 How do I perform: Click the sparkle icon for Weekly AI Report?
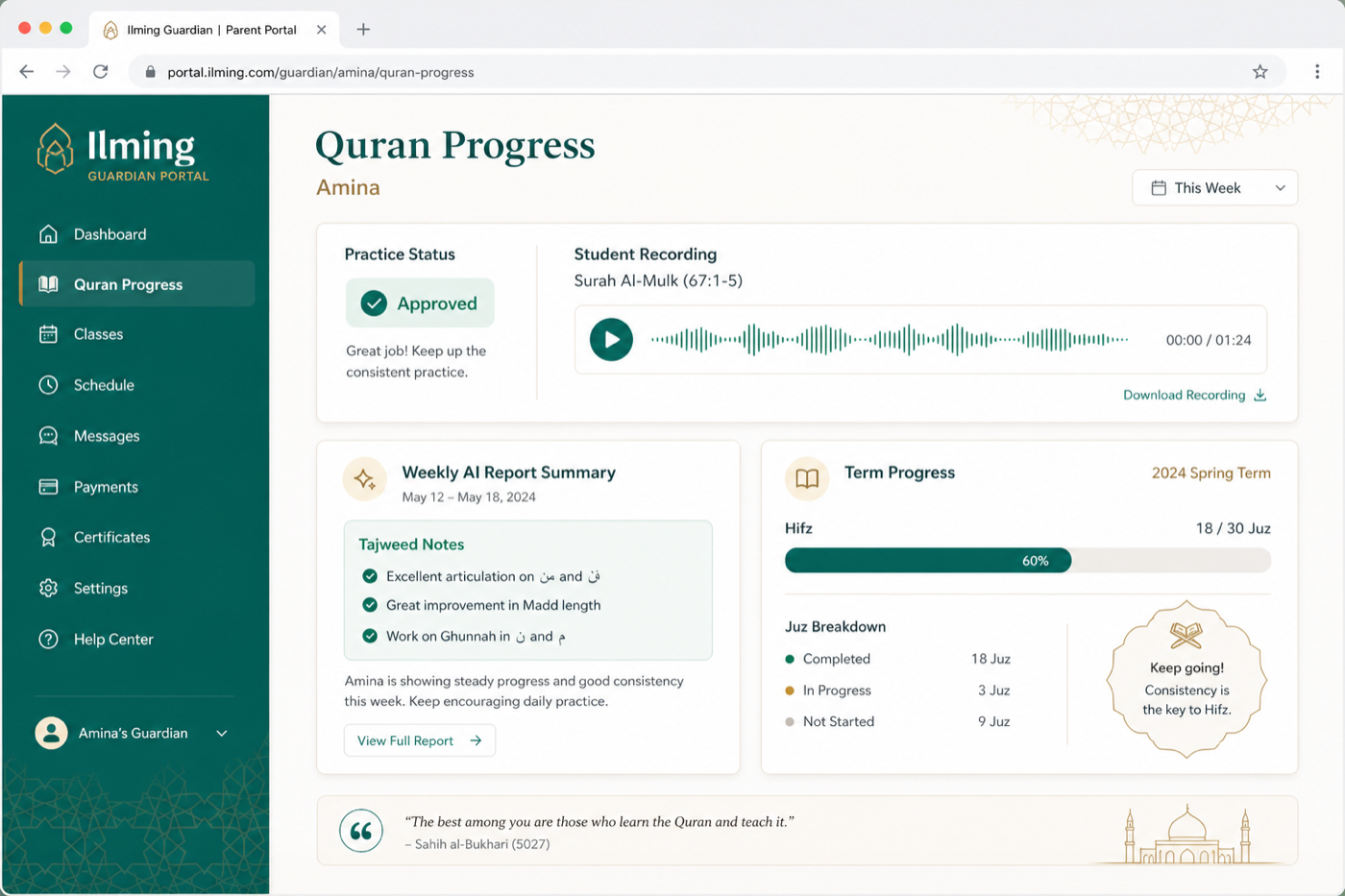click(x=364, y=478)
